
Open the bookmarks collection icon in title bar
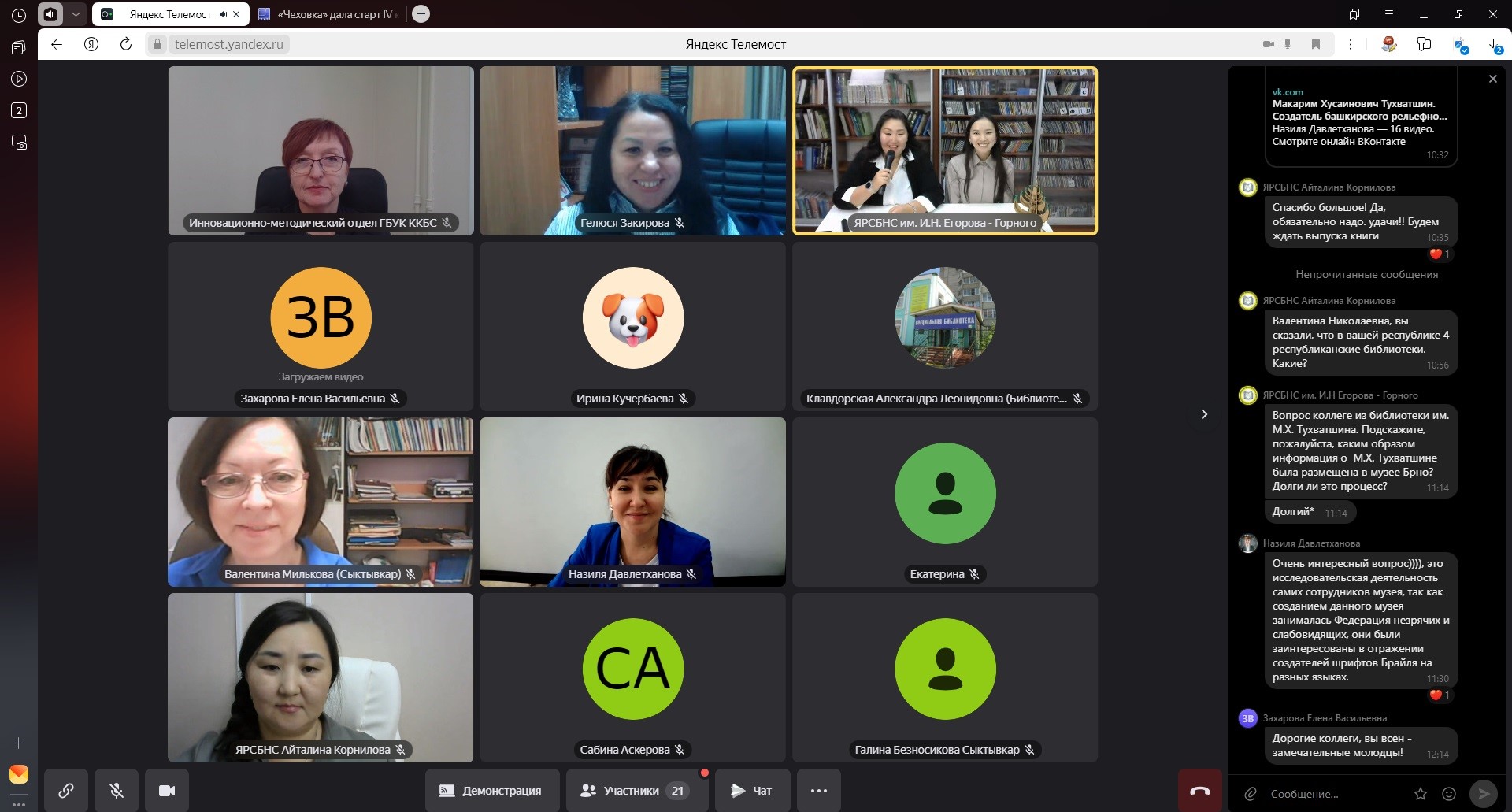(1354, 14)
